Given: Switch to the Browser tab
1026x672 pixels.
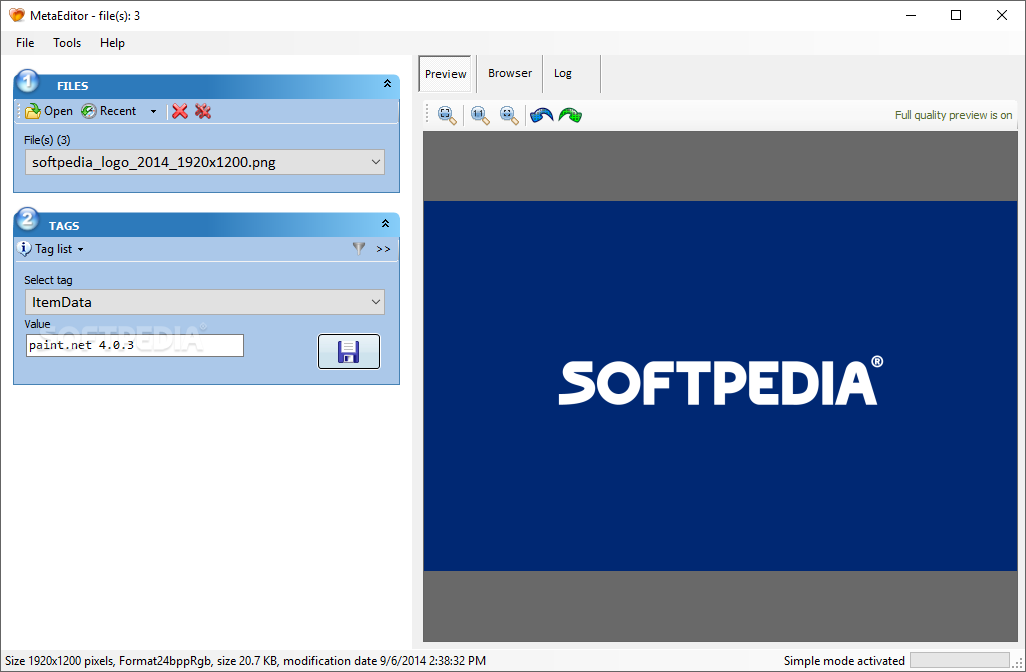Looking at the screenshot, I should click(510, 73).
